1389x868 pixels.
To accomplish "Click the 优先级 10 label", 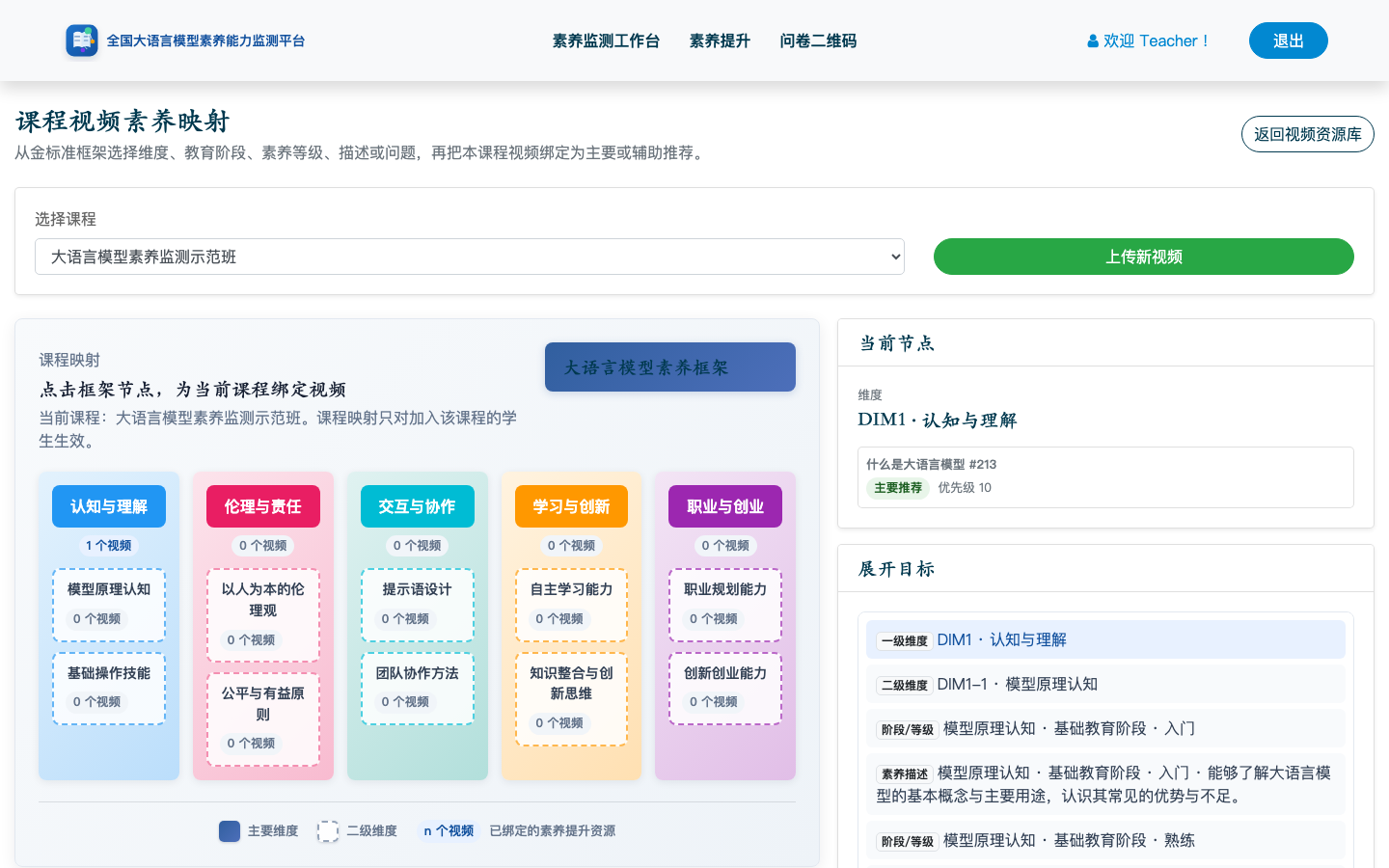I will [x=965, y=488].
